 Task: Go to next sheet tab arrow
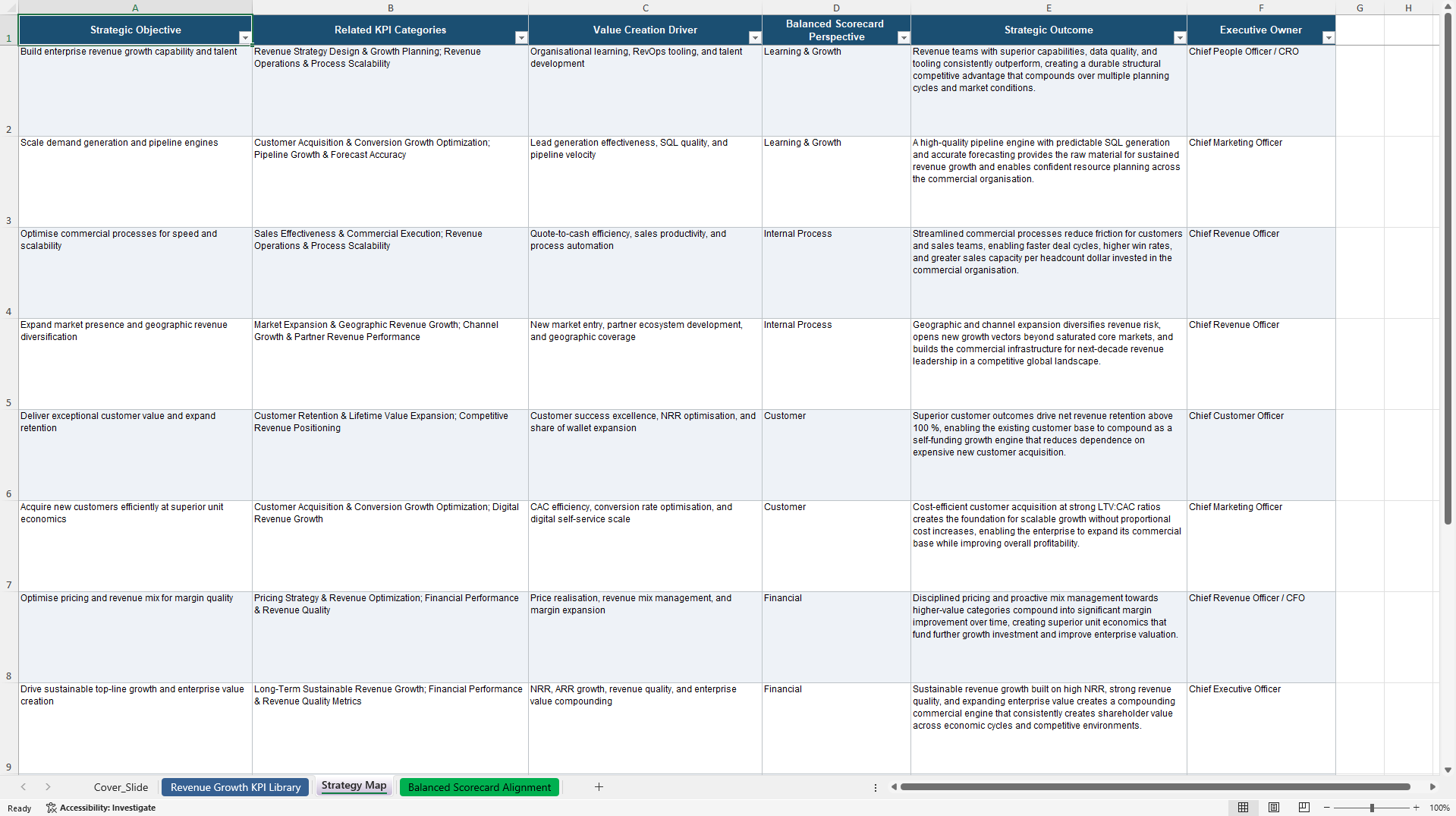[48, 787]
